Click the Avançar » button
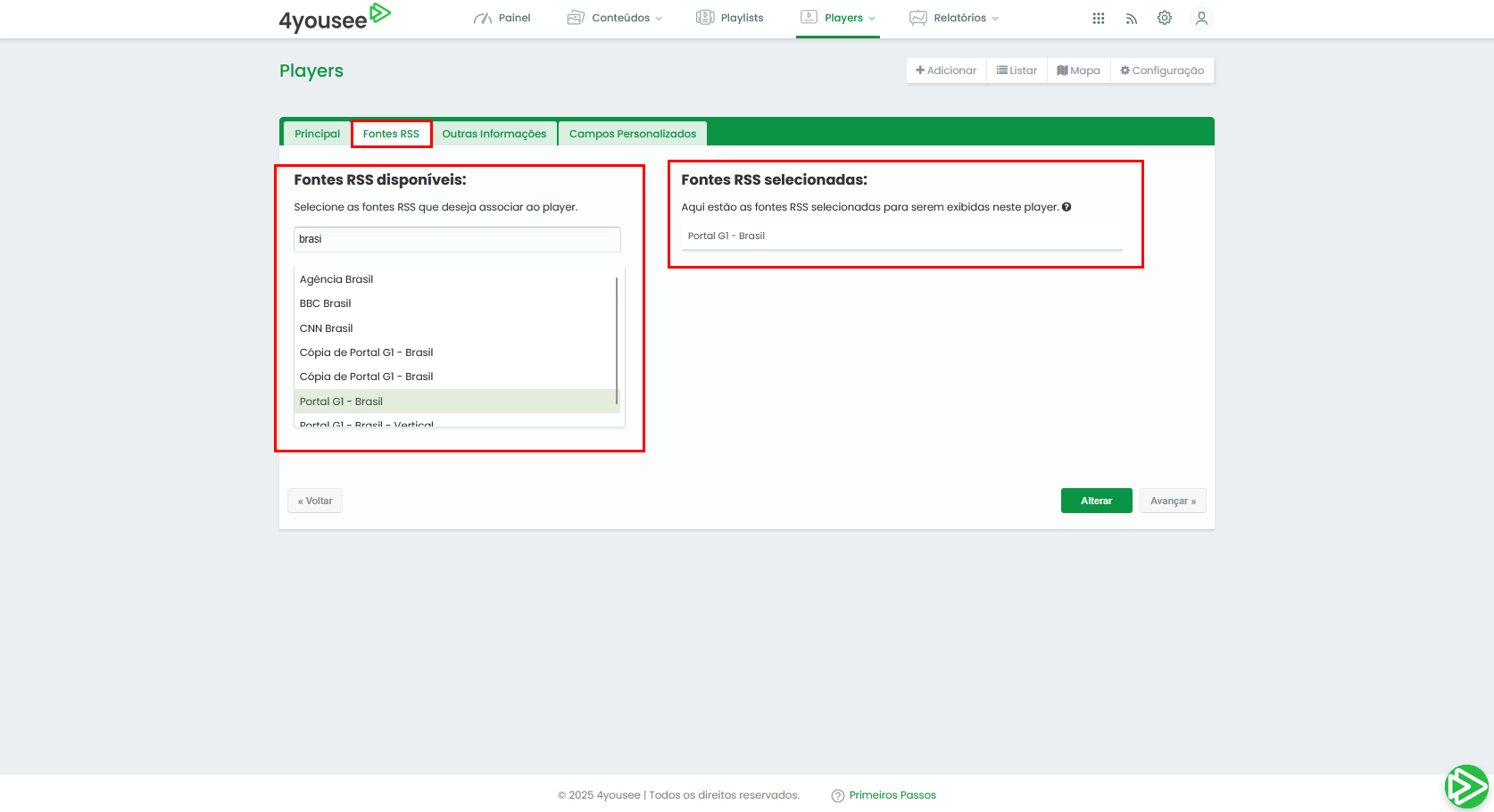Viewport: 1494px width, 812px height. pyautogui.click(x=1173, y=501)
